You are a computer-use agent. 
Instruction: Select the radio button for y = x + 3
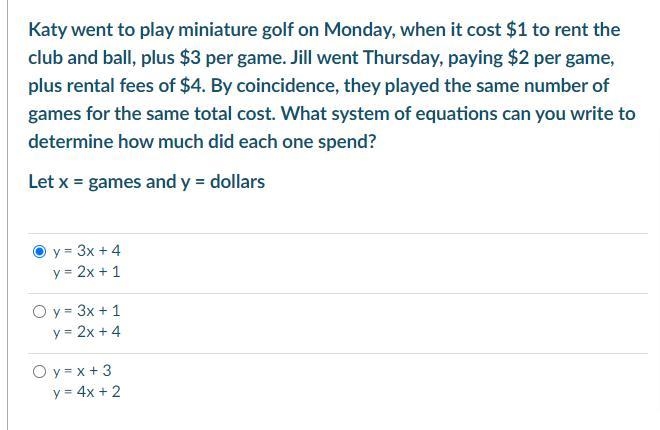click(x=39, y=372)
